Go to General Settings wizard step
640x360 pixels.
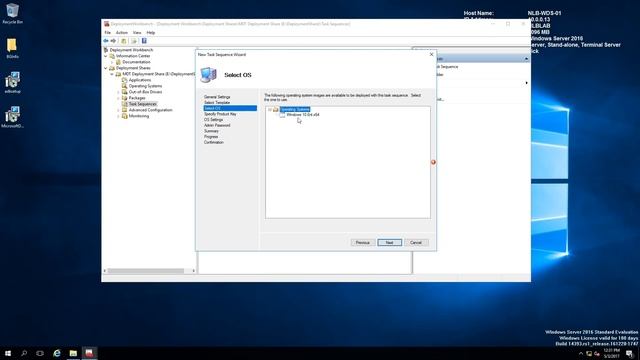[x=217, y=97]
